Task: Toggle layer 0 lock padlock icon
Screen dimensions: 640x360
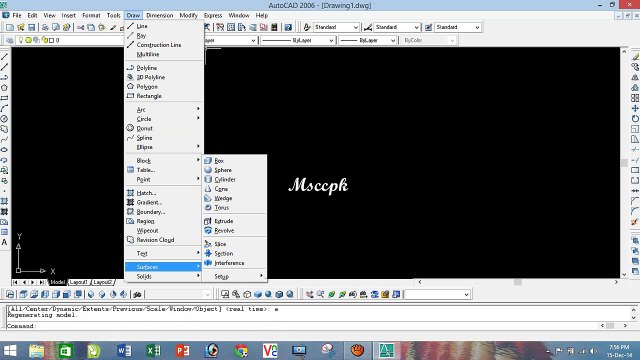Action: (x=44, y=40)
